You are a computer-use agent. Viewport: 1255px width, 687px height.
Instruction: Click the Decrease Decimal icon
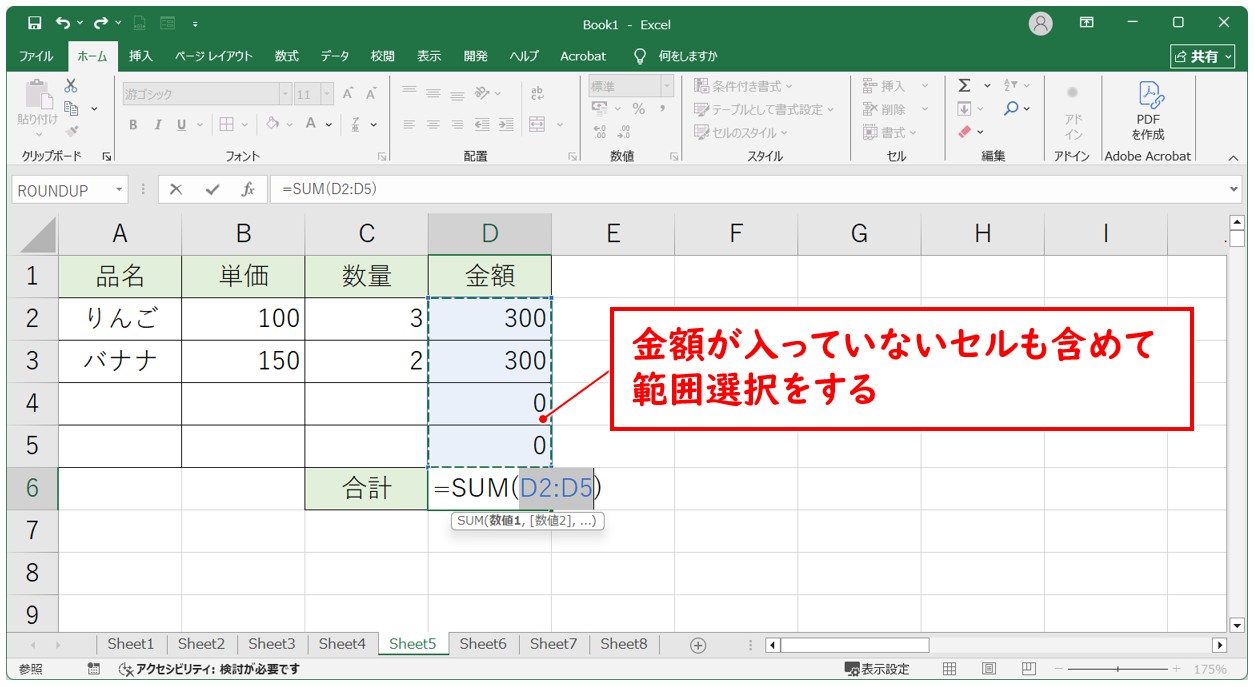pyautogui.click(x=624, y=131)
